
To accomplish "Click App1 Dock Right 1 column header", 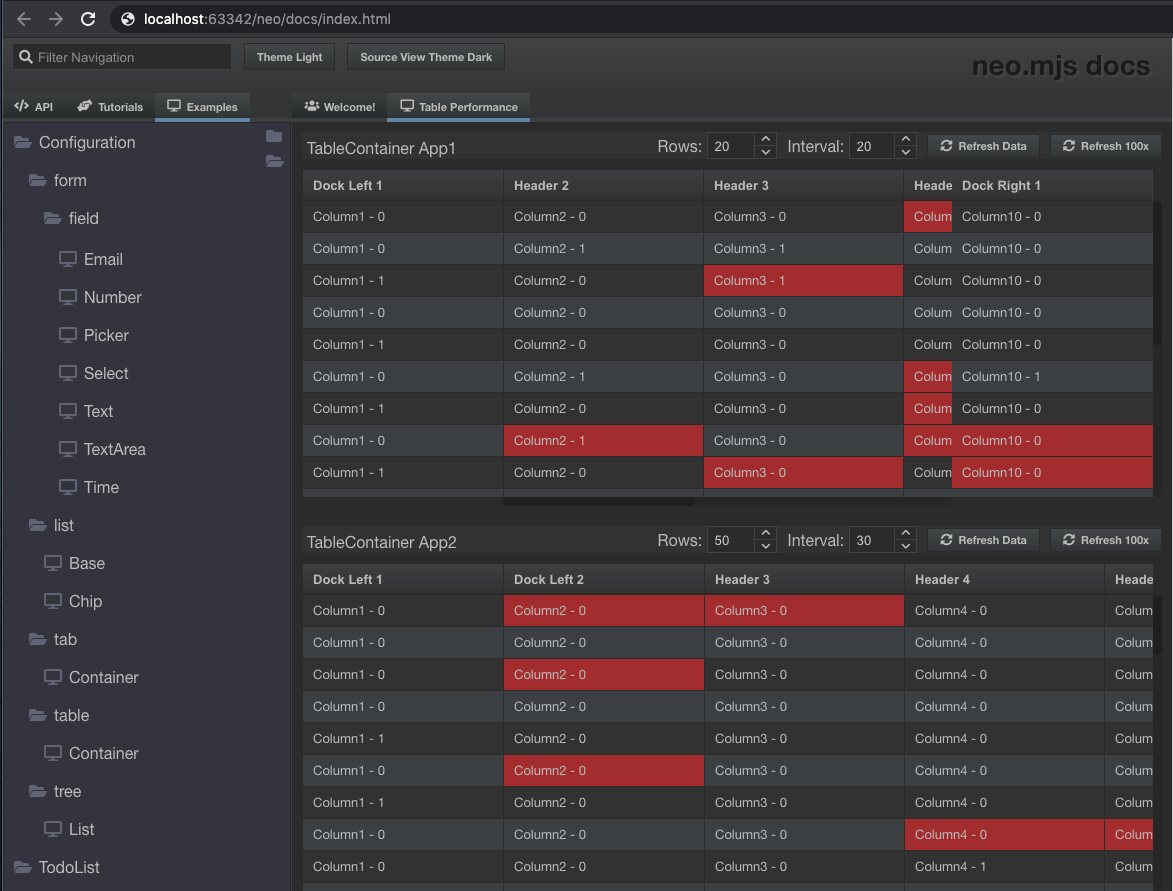I will [x=1052, y=185].
